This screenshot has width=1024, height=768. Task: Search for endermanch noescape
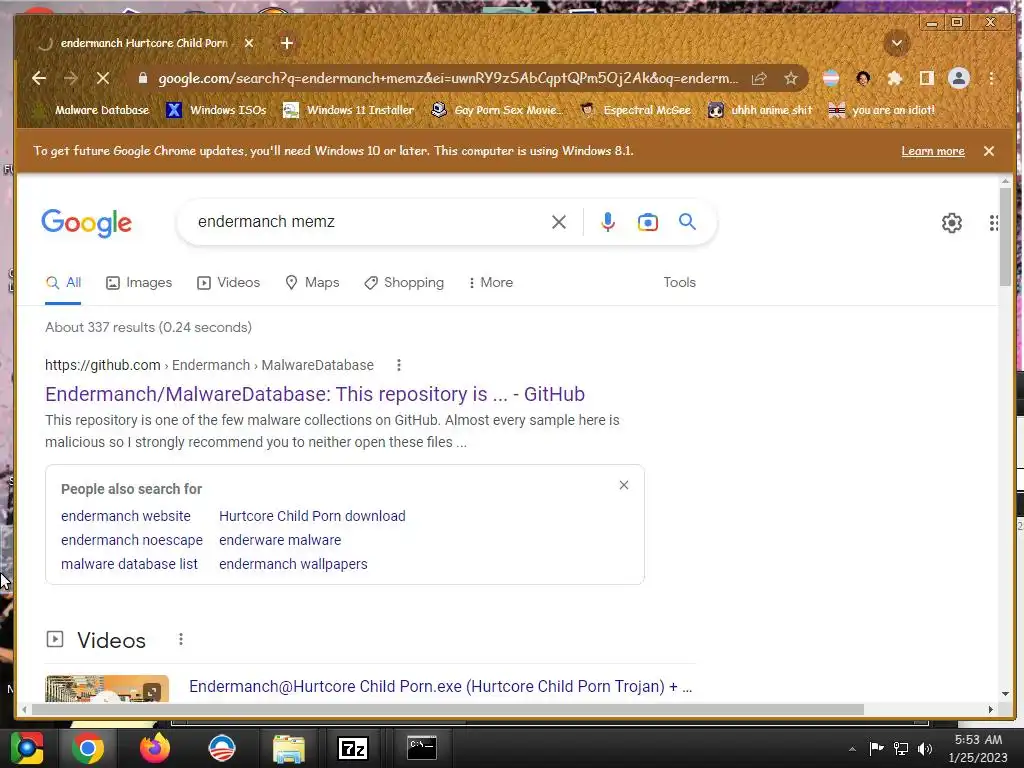coord(132,540)
